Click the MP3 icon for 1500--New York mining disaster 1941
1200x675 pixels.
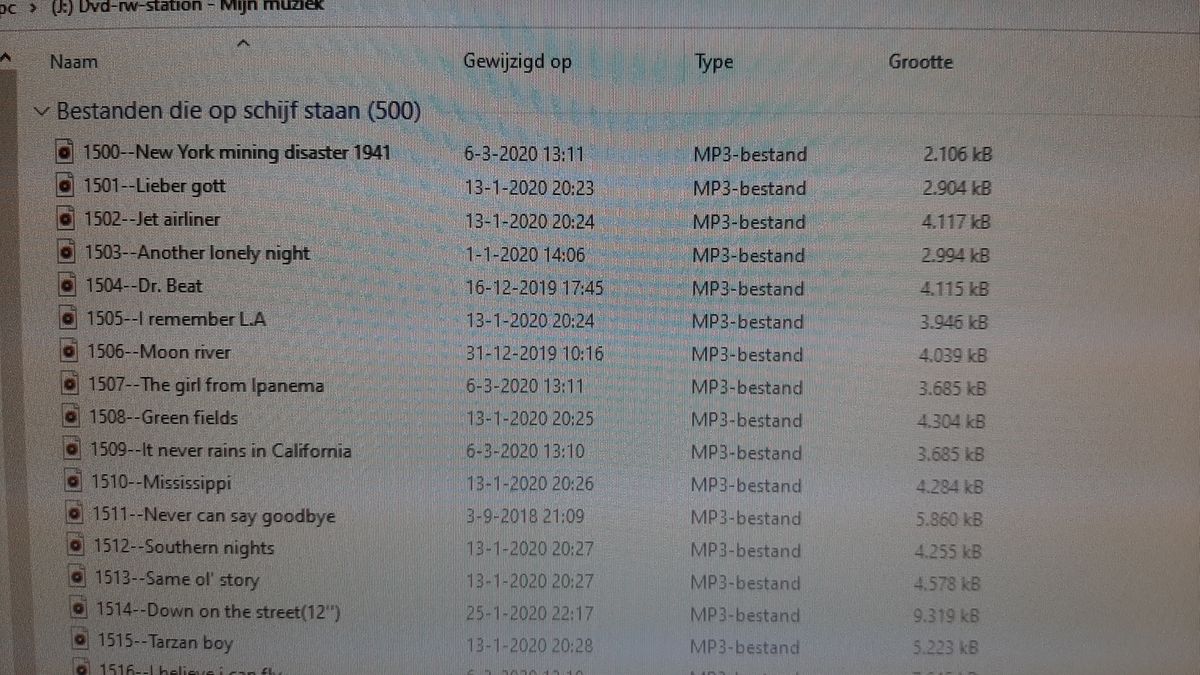[65, 153]
